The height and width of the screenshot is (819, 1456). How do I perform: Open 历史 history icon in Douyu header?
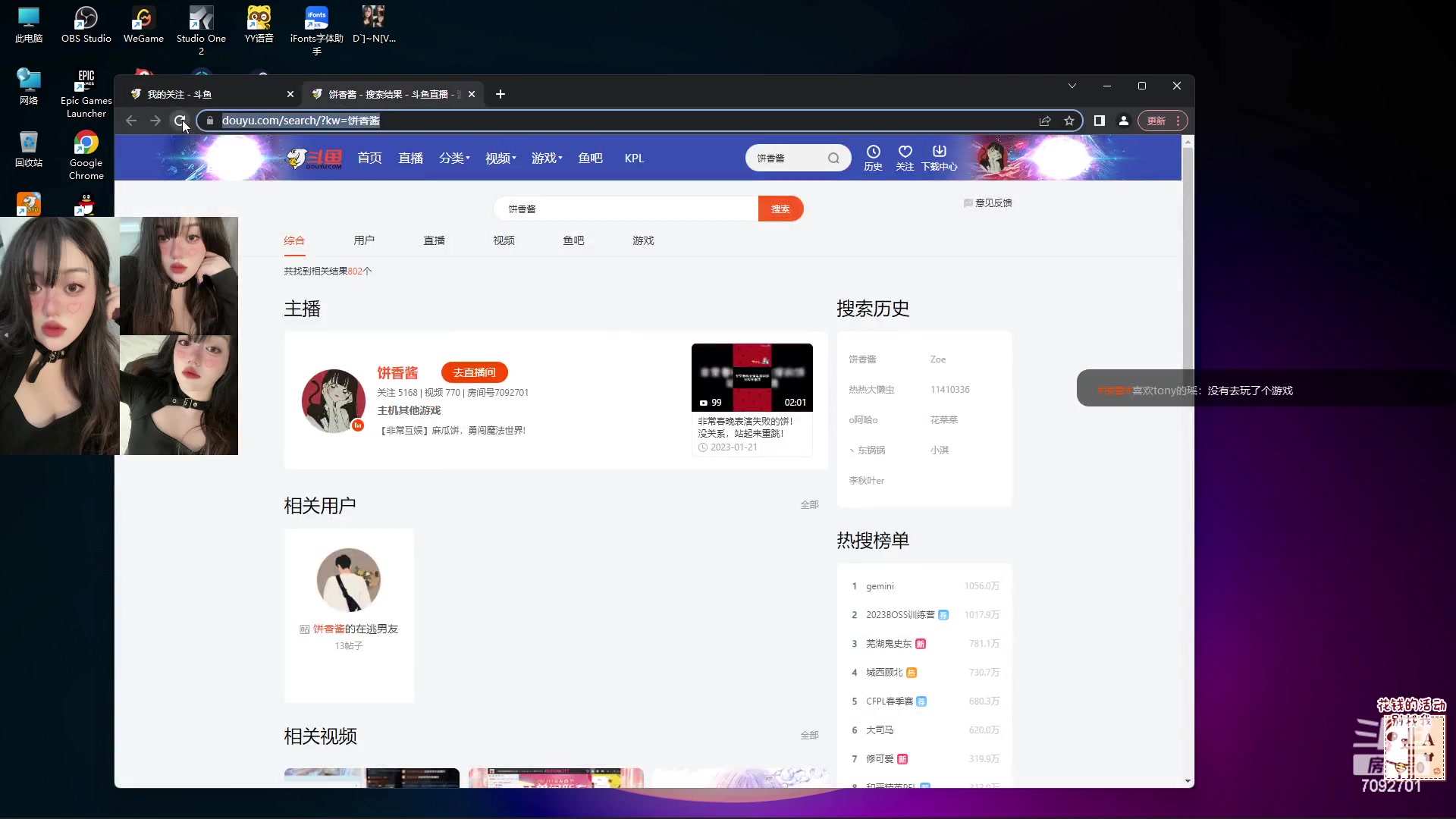click(873, 158)
